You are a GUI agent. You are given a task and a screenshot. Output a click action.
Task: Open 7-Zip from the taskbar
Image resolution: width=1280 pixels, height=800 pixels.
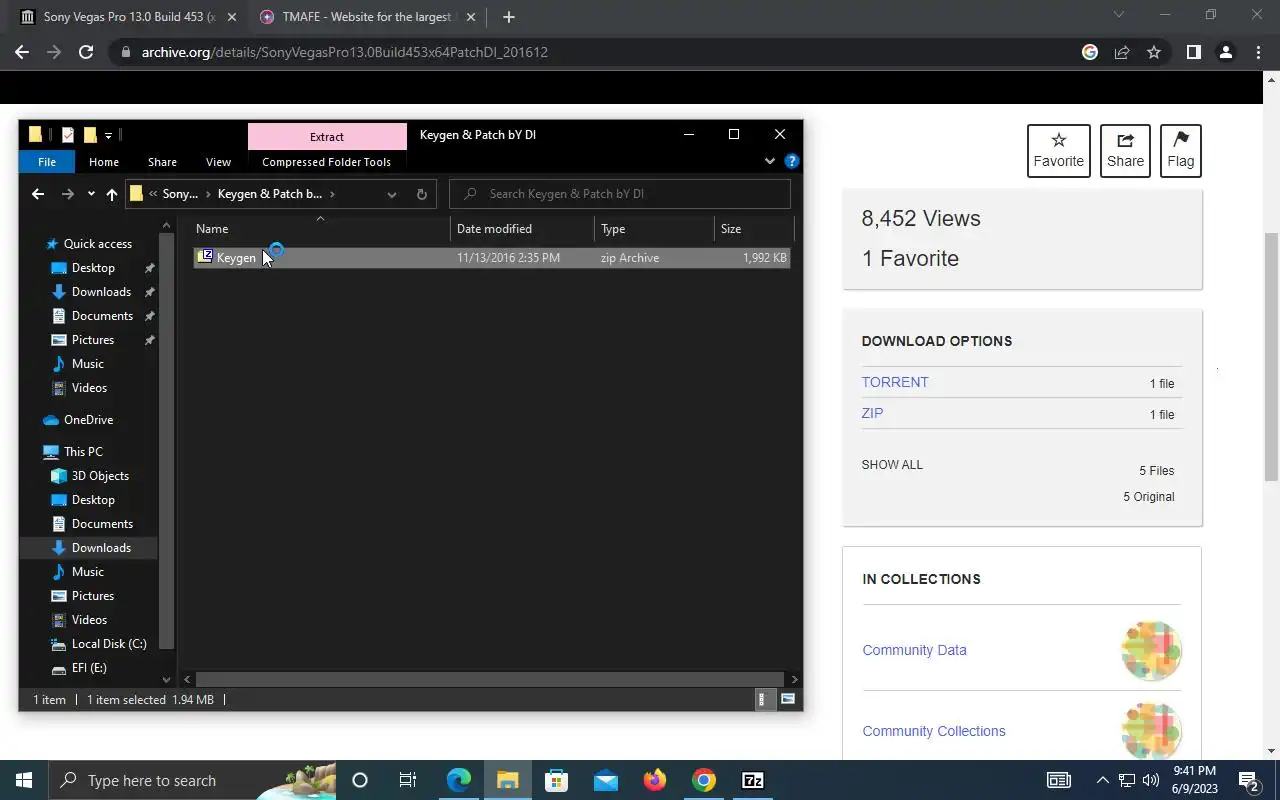click(x=753, y=780)
